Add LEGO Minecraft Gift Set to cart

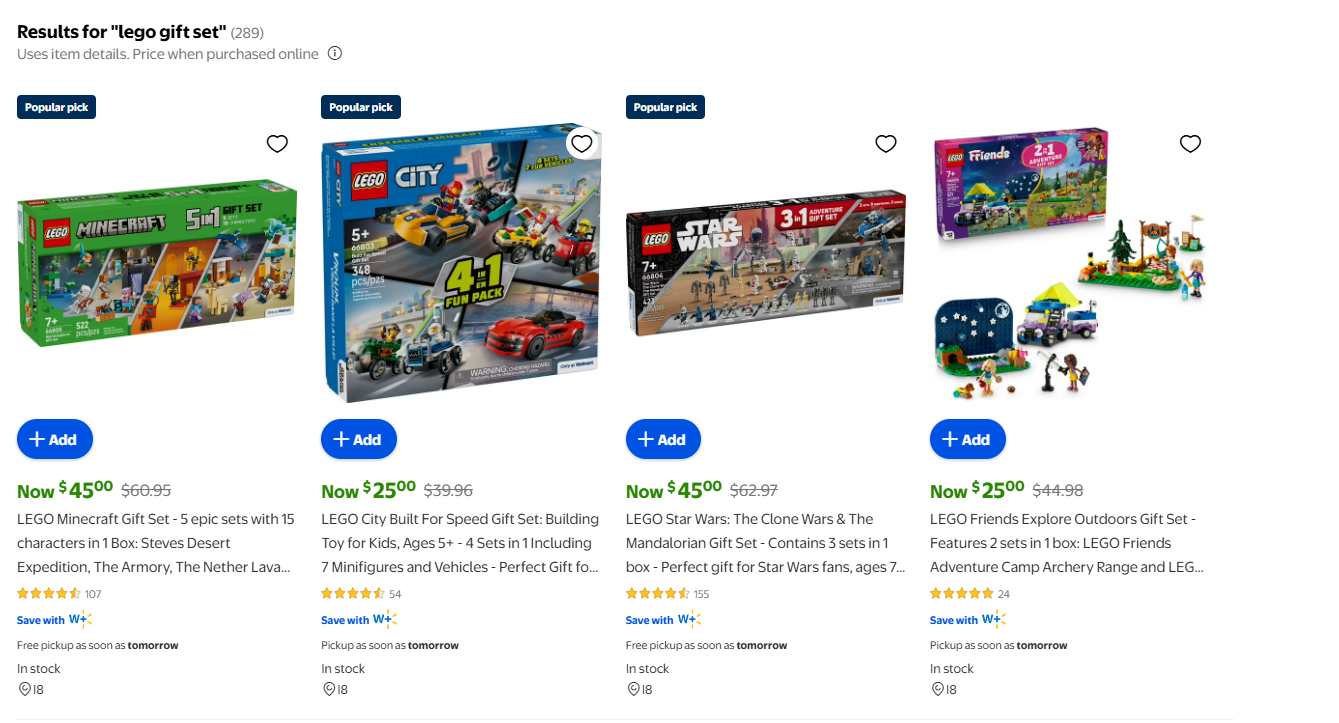click(55, 439)
